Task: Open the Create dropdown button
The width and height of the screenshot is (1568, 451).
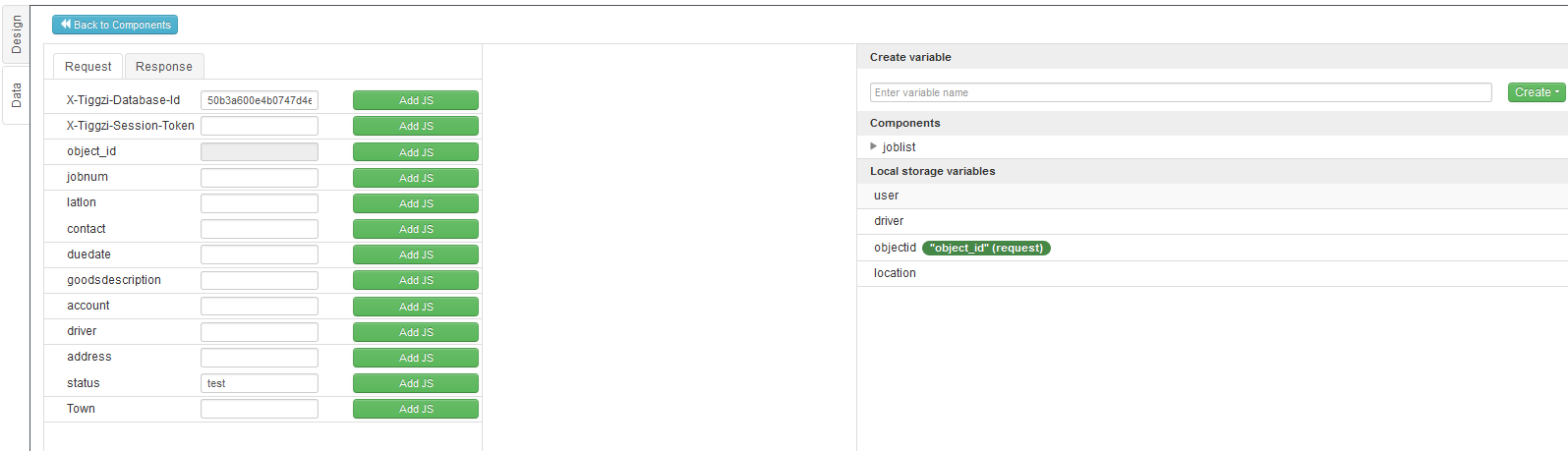Action: [x=1536, y=92]
